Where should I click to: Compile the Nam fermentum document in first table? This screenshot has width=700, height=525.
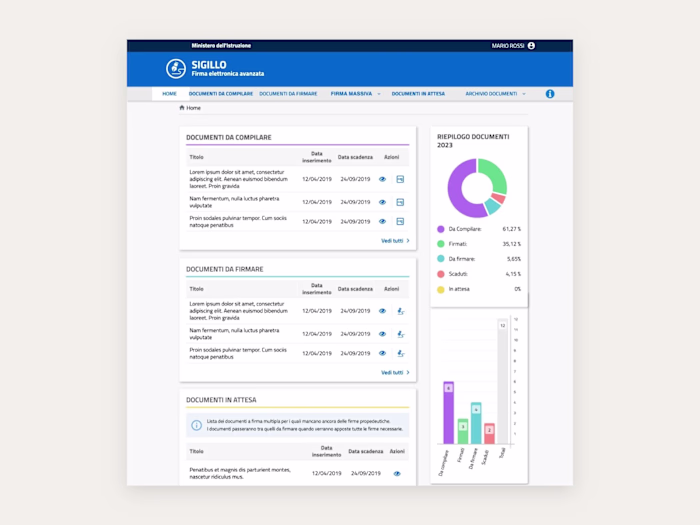(x=400, y=202)
